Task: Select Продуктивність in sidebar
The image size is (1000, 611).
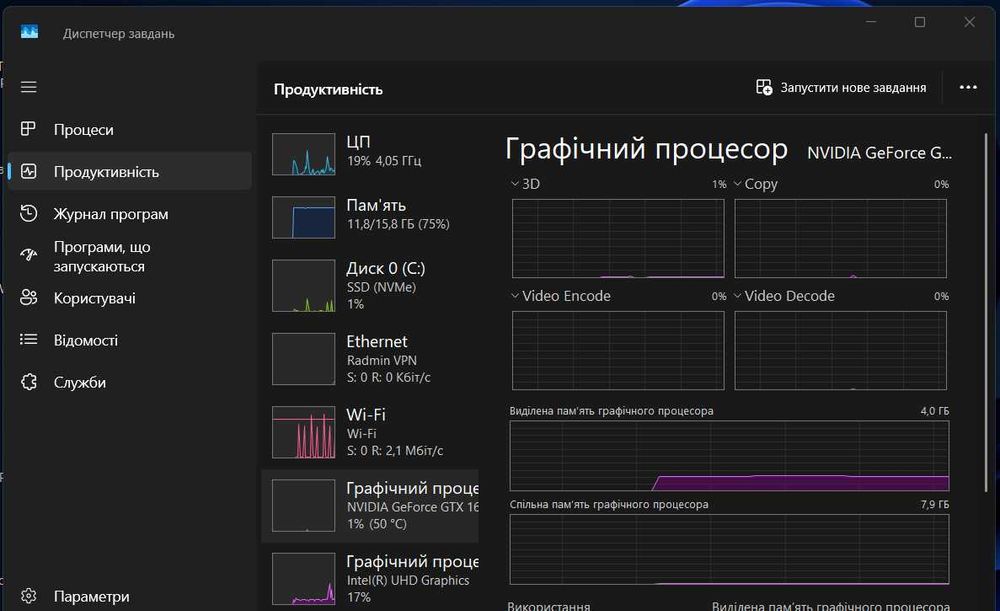Action: coord(130,172)
